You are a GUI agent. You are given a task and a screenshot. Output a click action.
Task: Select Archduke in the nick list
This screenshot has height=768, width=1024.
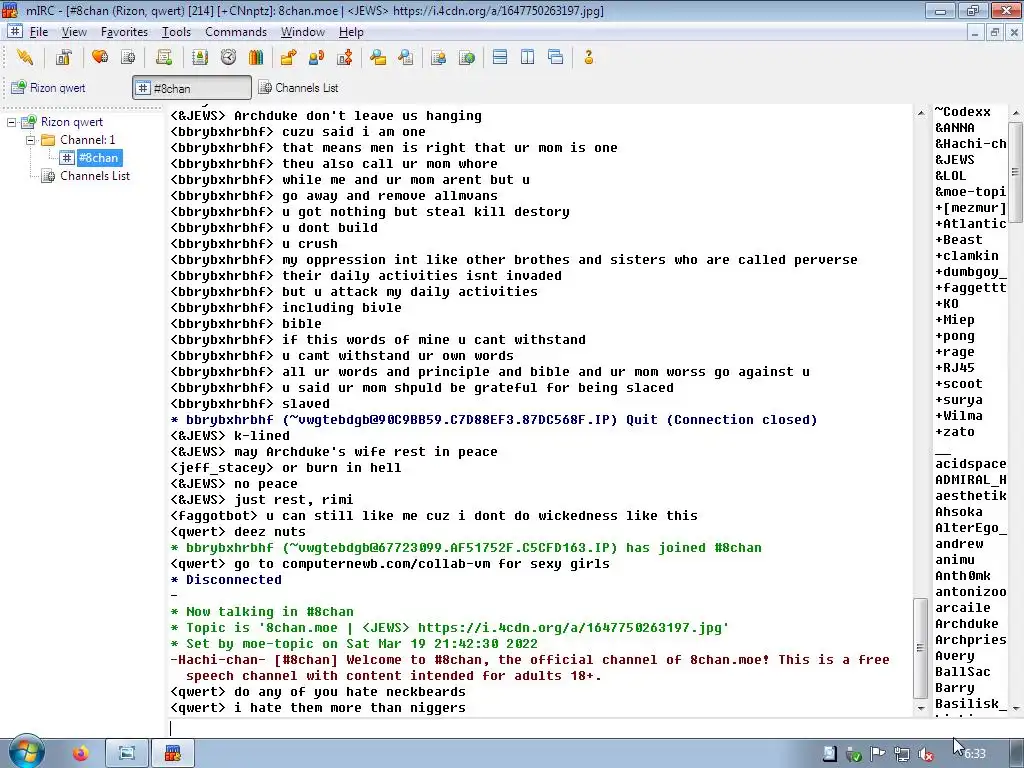967,624
